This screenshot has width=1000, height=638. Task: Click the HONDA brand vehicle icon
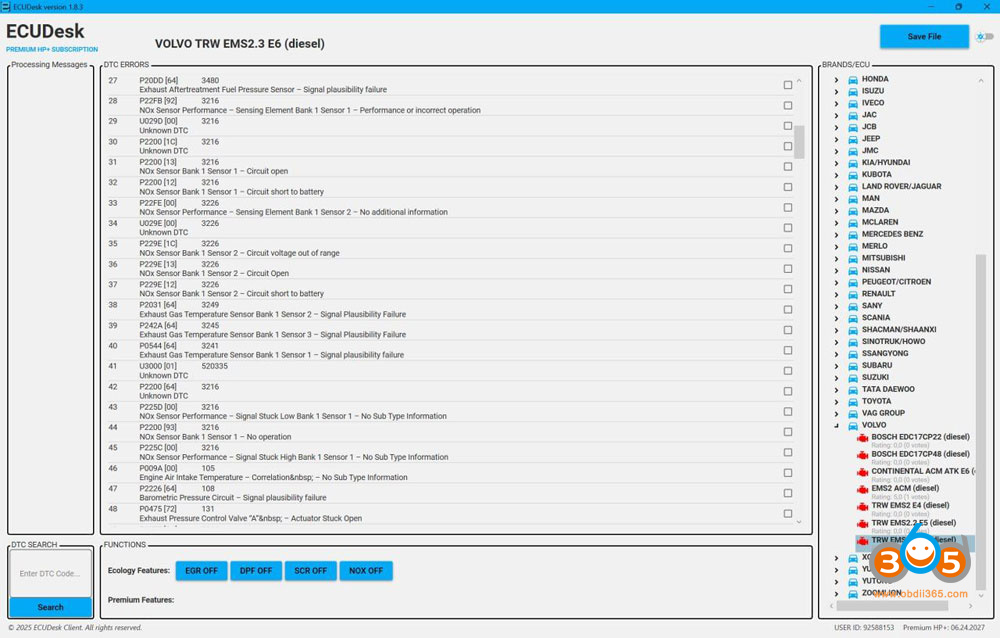852,78
